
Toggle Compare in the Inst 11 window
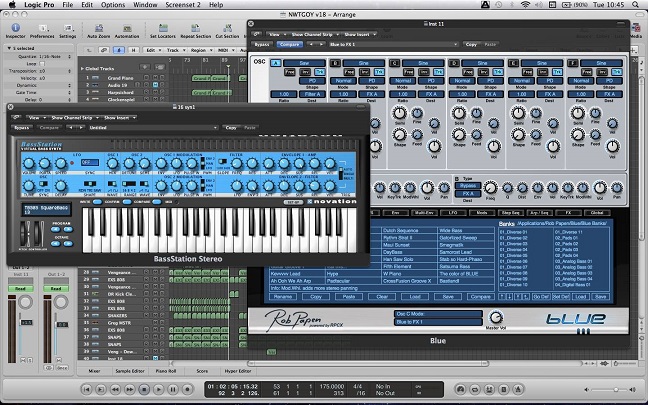290,44
